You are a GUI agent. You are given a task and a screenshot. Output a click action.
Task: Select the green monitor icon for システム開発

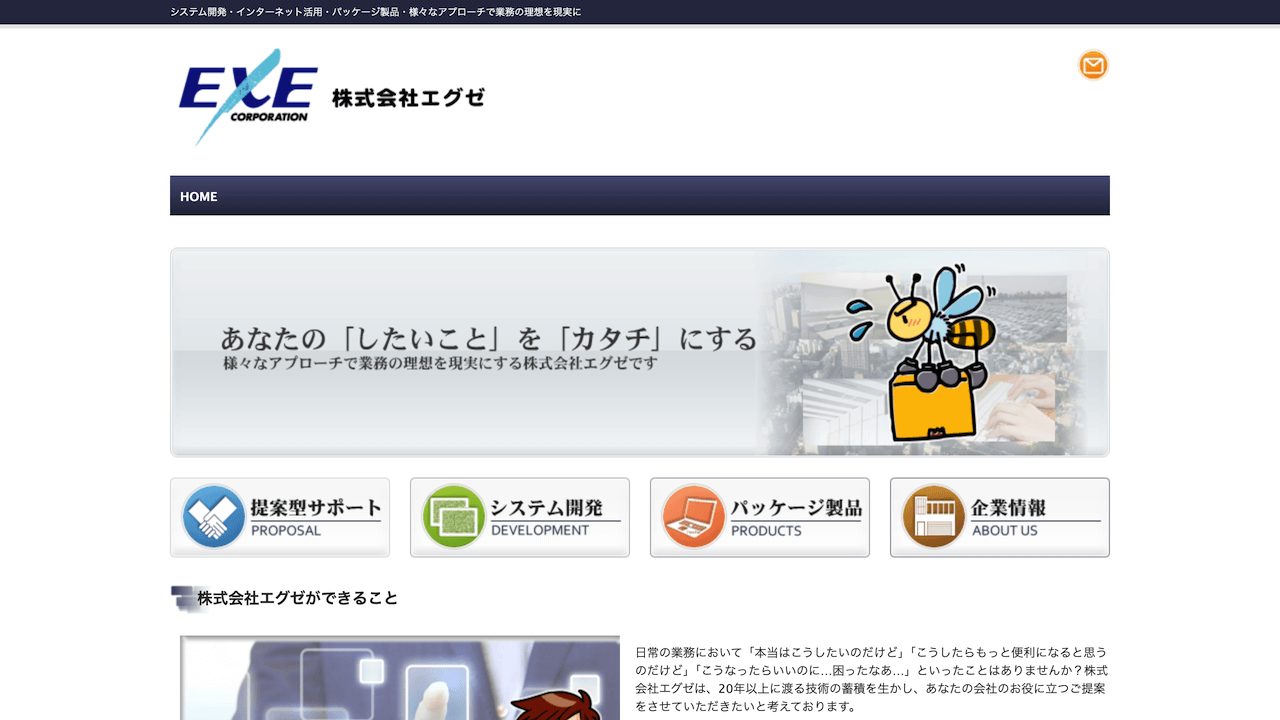[450, 517]
